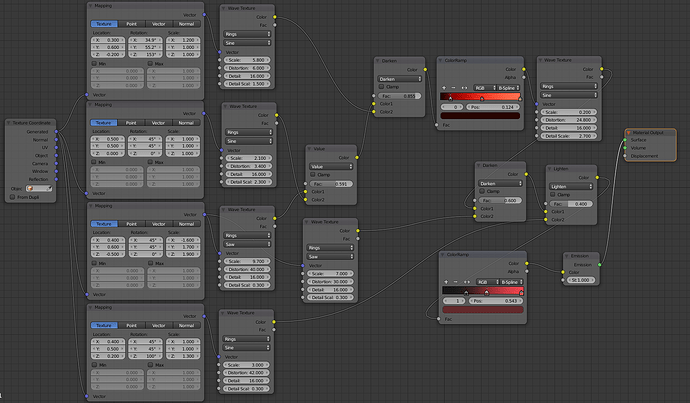690x403 pixels.
Task: Click the minus icon in the ColorRamp with Pos 0.543
Action: [456, 282]
